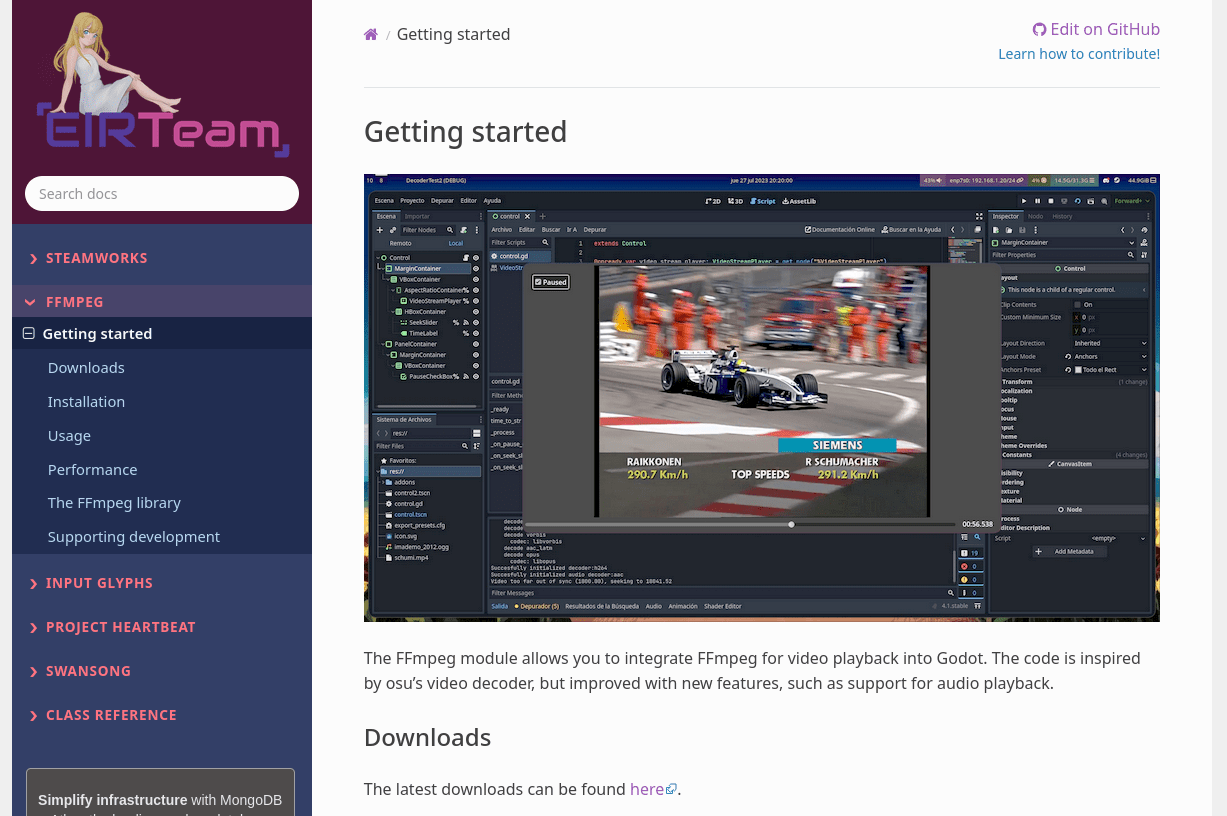Focus the Search docs field

tap(162, 194)
